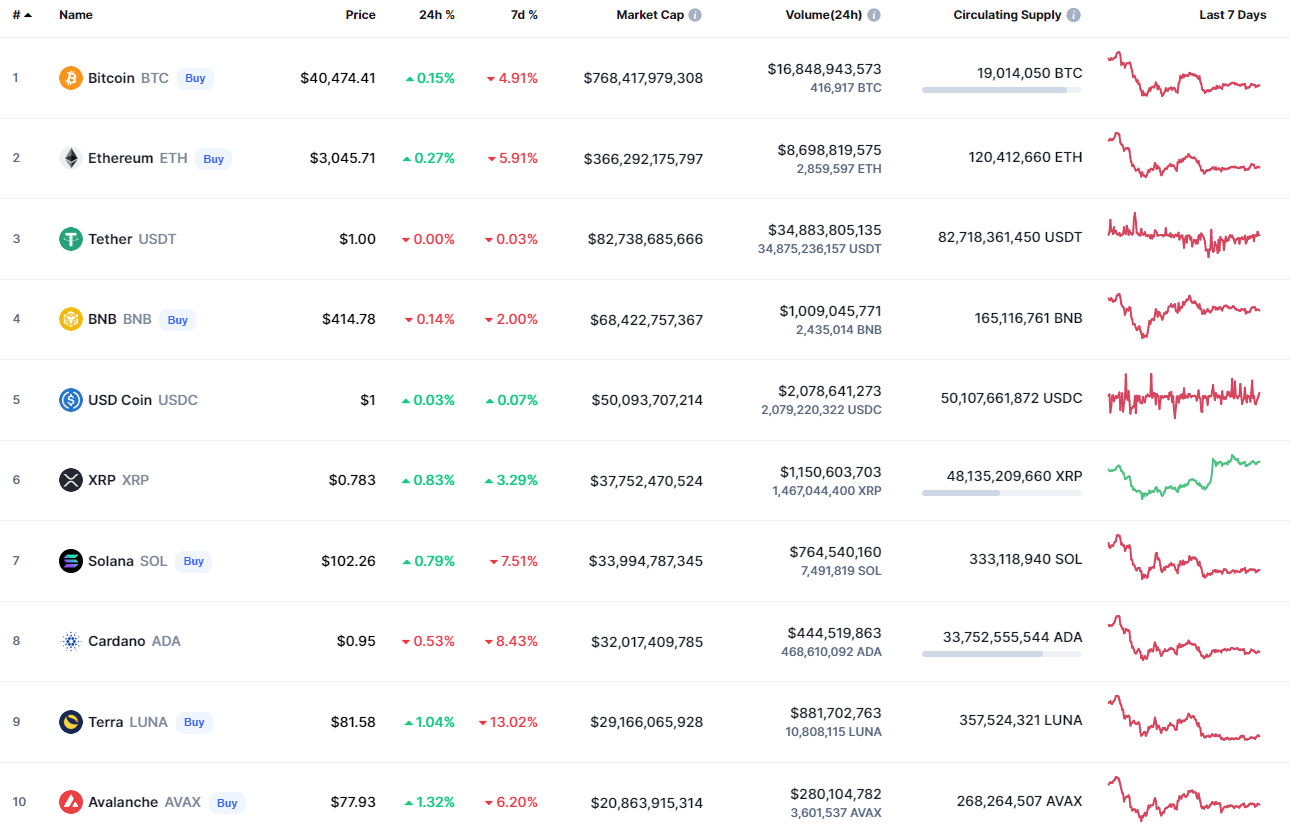Open the Cardano ADA name link
The height and width of the screenshot is (834, 1290).
click(116, 641)
